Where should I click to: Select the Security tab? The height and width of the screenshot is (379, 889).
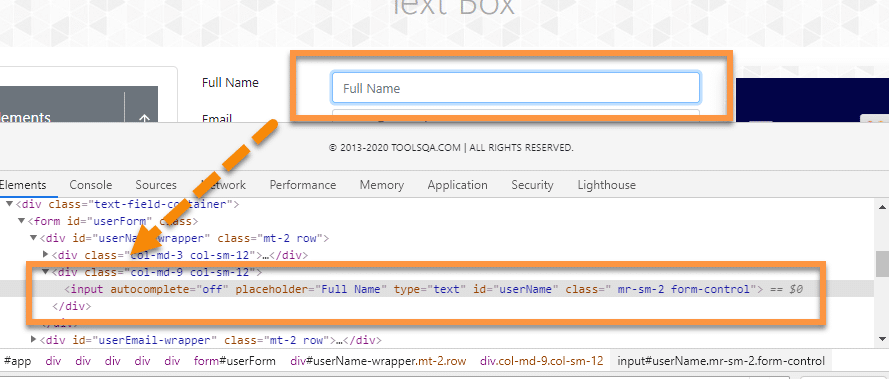(x=532, y=185)
